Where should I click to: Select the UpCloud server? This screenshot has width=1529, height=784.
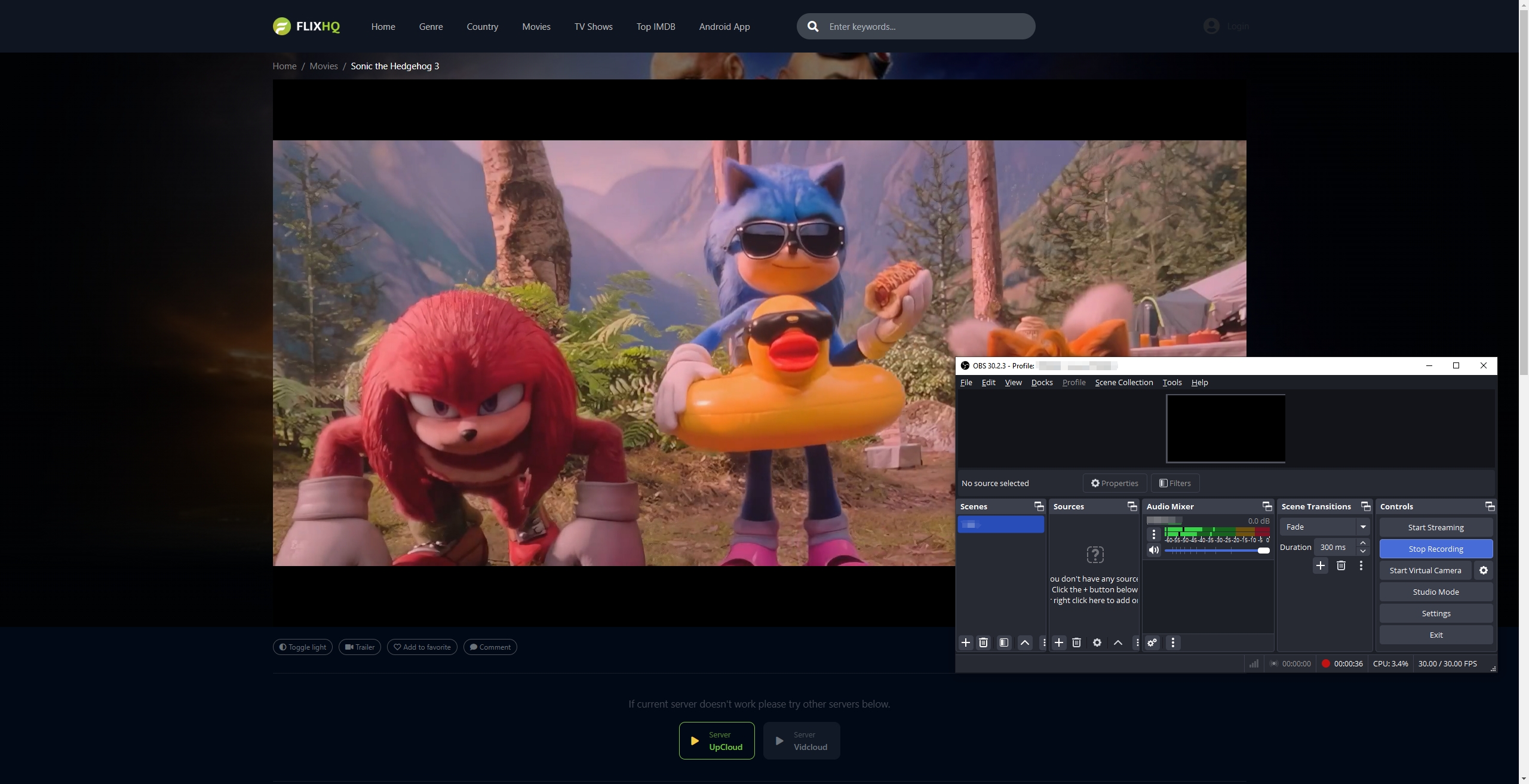(717, 740)
